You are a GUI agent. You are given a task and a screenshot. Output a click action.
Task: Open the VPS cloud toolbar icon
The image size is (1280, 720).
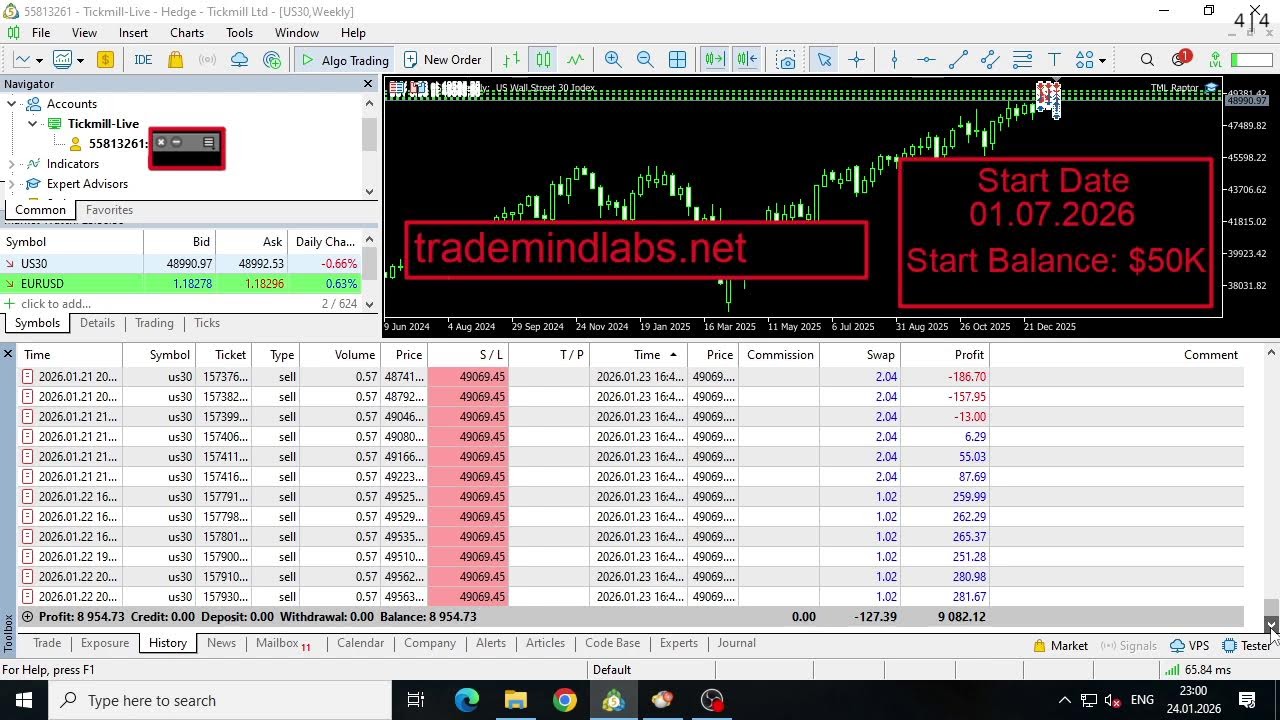coord(239,60)
